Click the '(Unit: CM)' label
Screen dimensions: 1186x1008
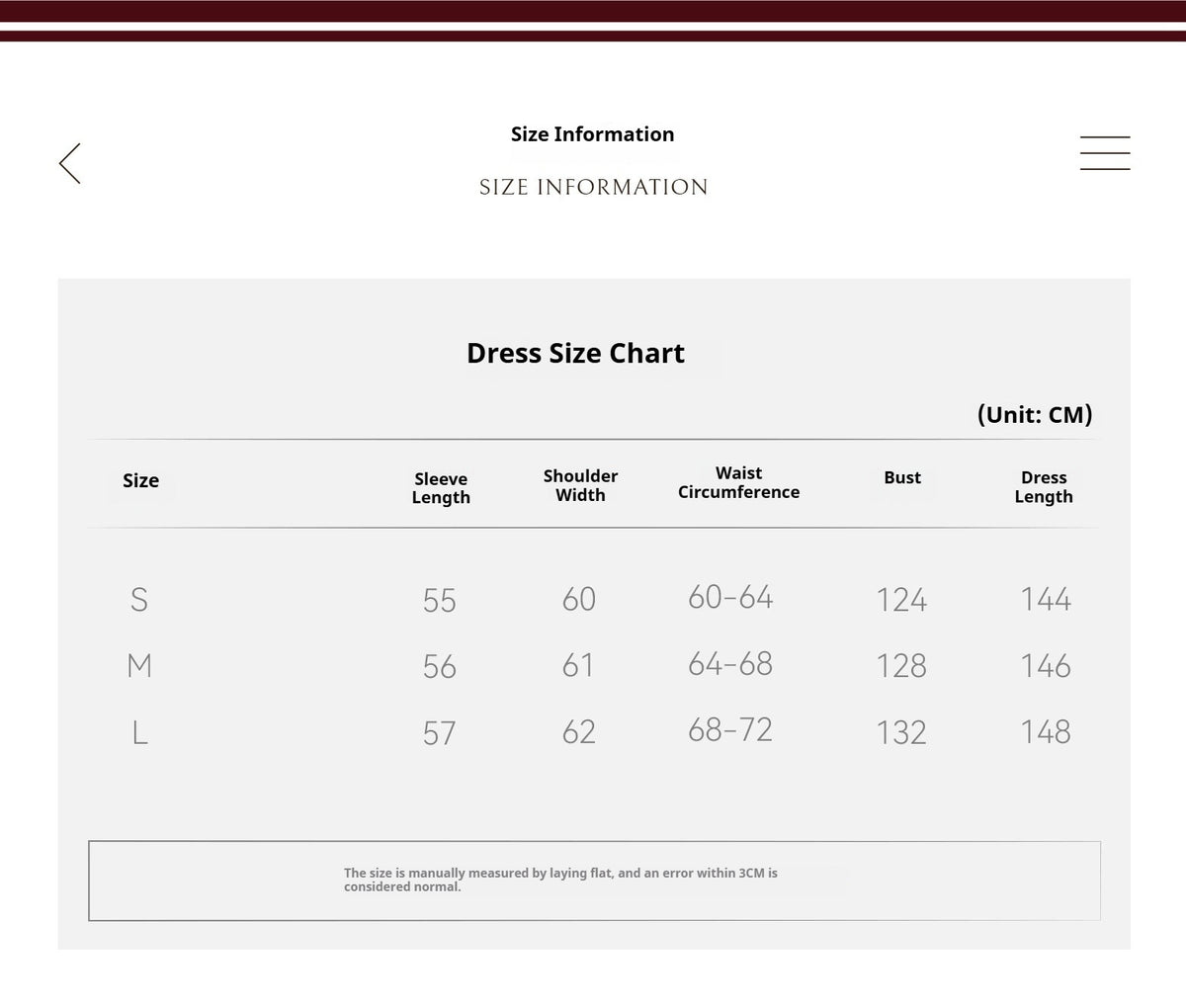click(x=1035, y=414)
